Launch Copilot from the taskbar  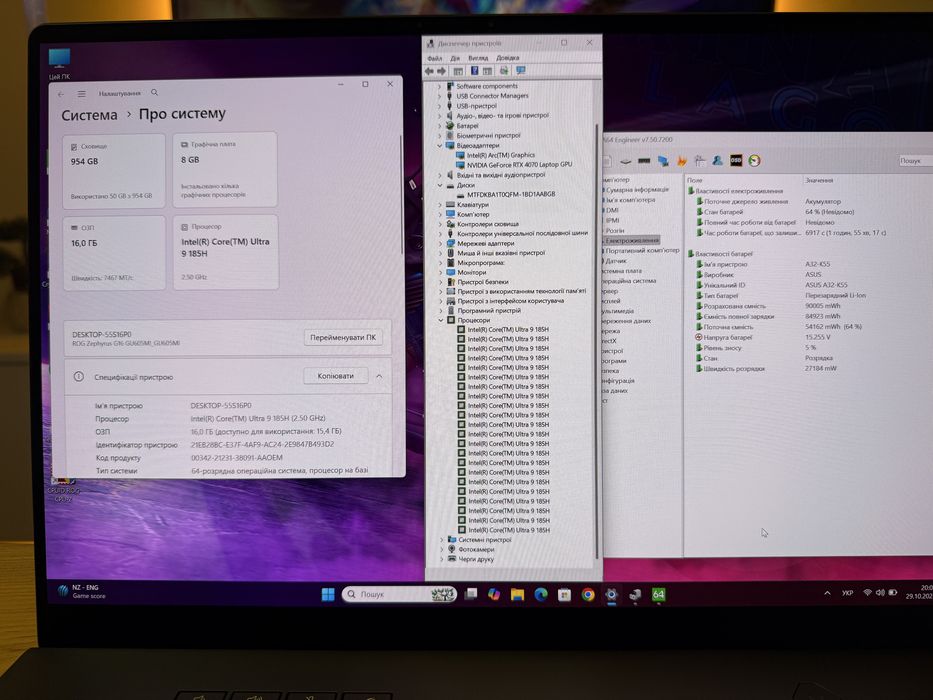tap(494, 594)
